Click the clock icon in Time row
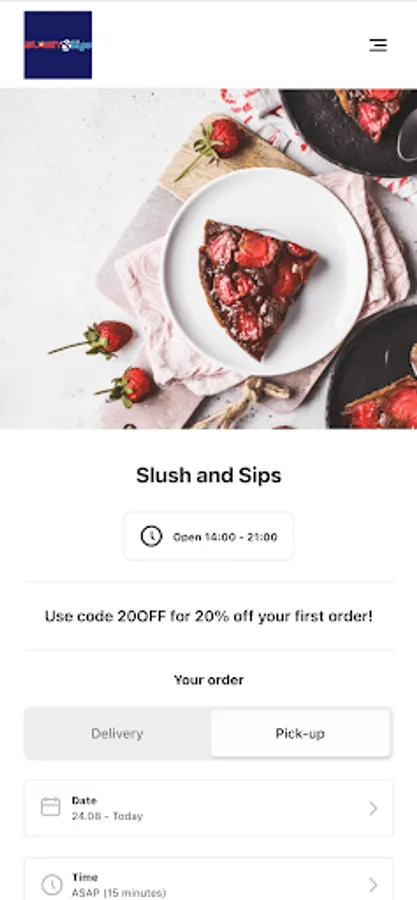417x900 pixels. tap(52, 884)
